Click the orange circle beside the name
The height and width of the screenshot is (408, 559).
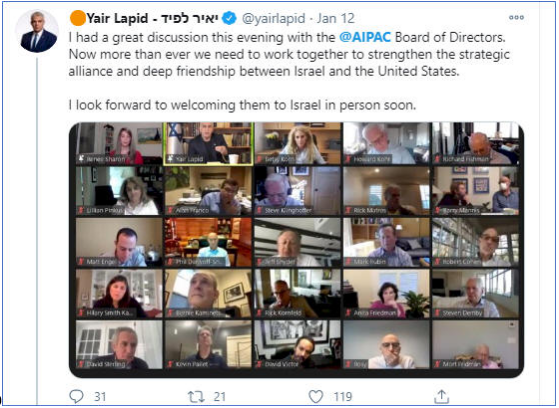[x=77, y=18]
